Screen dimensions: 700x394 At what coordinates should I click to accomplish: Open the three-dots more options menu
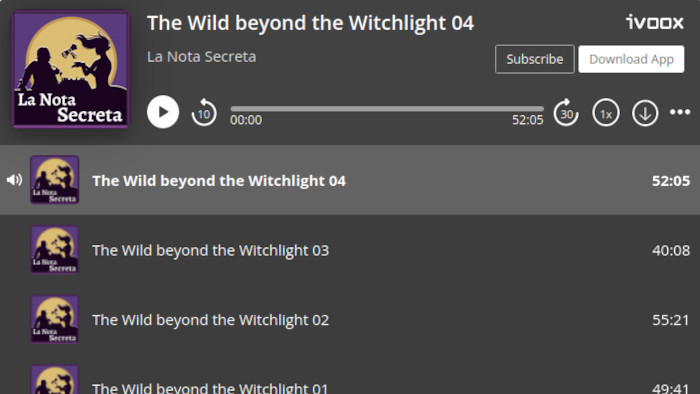[x=680, y=112]
